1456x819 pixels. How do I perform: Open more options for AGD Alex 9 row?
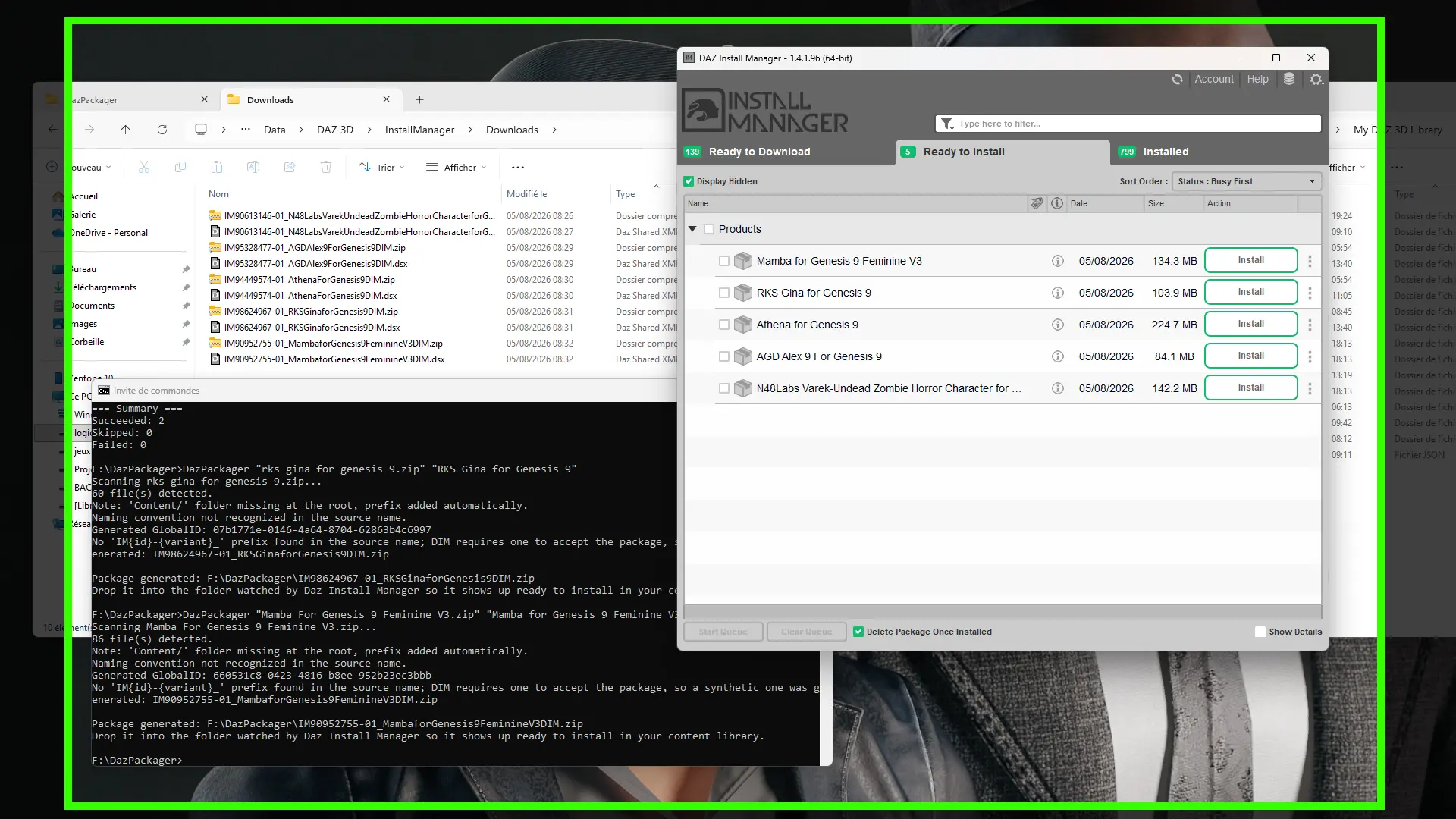(1310, 356)
